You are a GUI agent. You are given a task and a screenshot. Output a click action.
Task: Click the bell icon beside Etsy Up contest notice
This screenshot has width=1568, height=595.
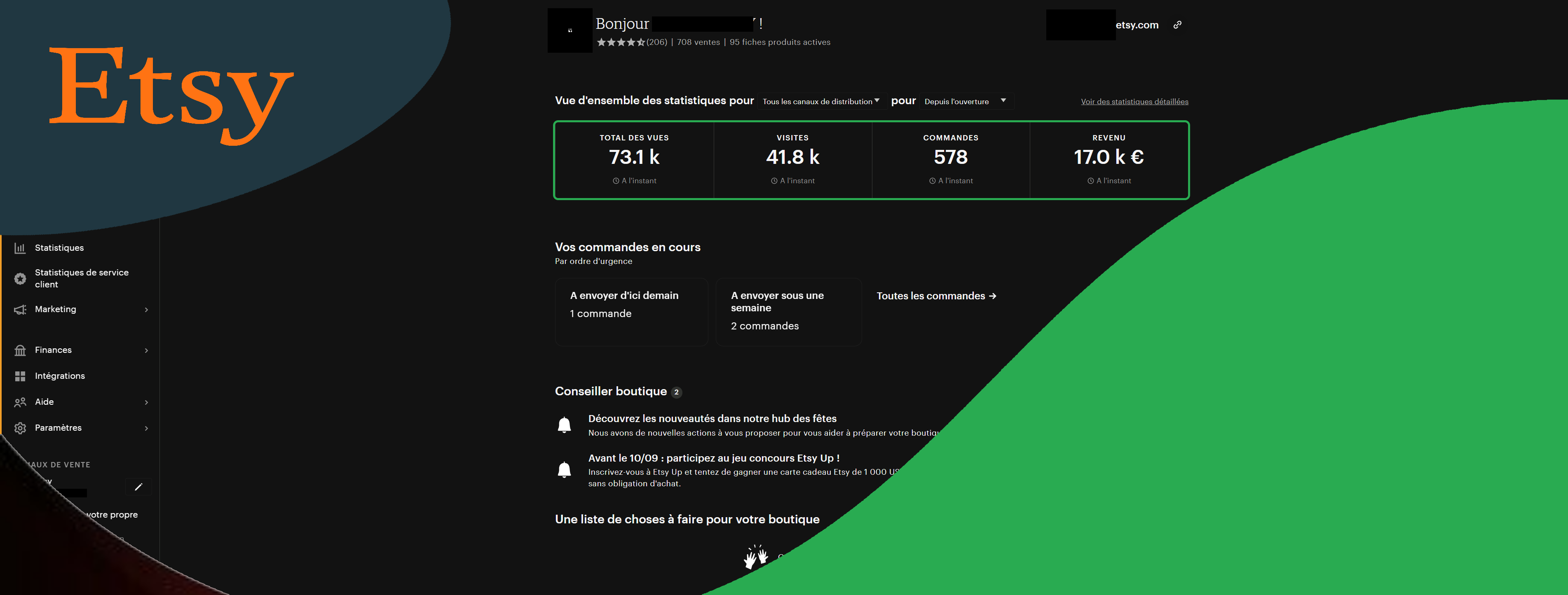(x=564, y=470)
